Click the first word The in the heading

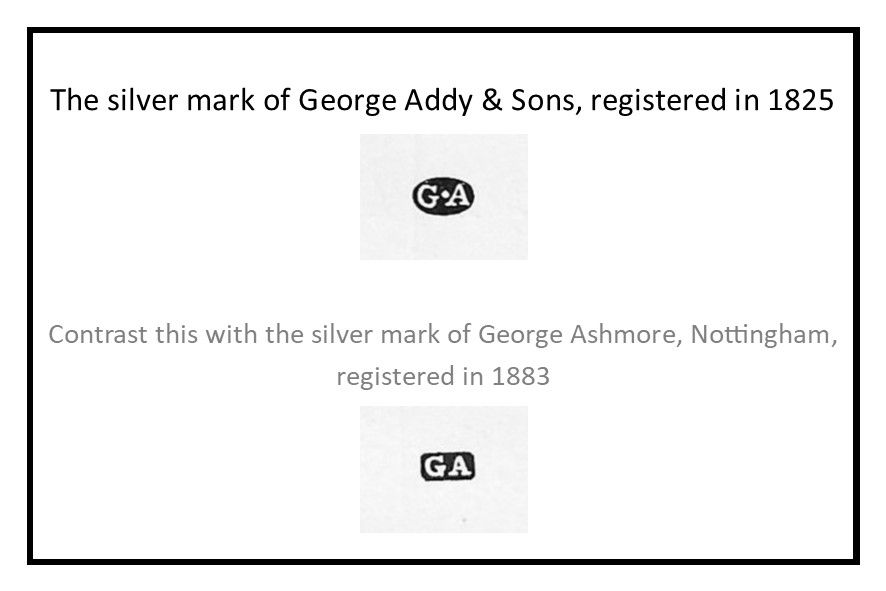[72, 101]
